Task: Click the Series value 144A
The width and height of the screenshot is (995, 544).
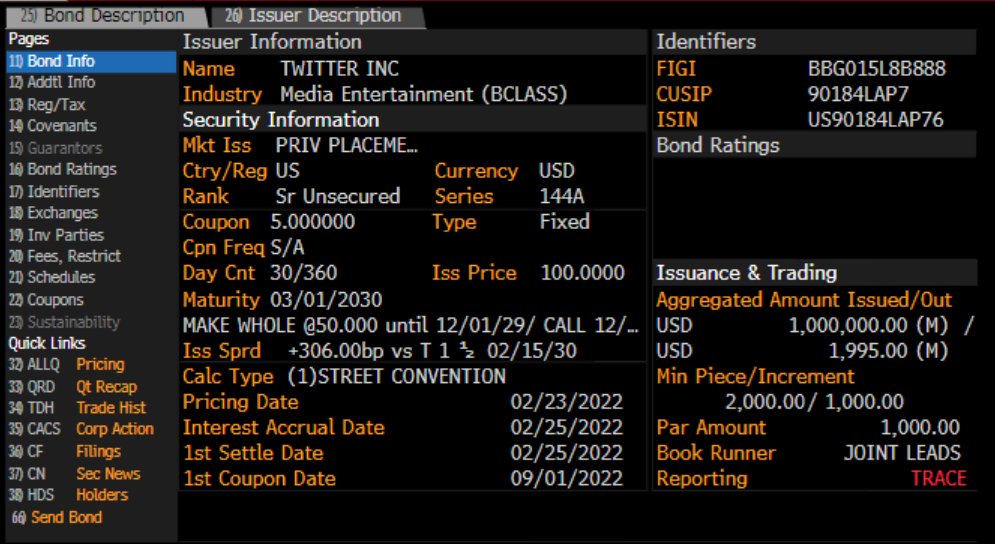Action: tap(562, 196)
